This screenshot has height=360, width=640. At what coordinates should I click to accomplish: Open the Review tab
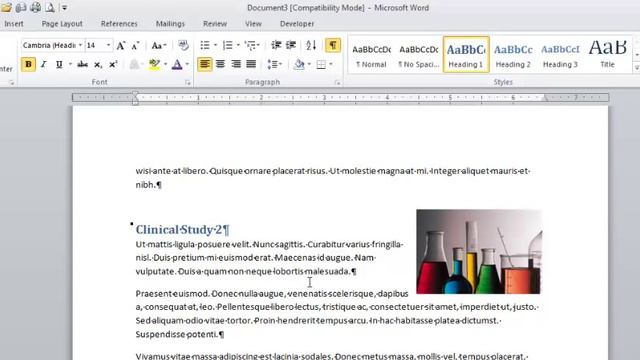(215, 24)
